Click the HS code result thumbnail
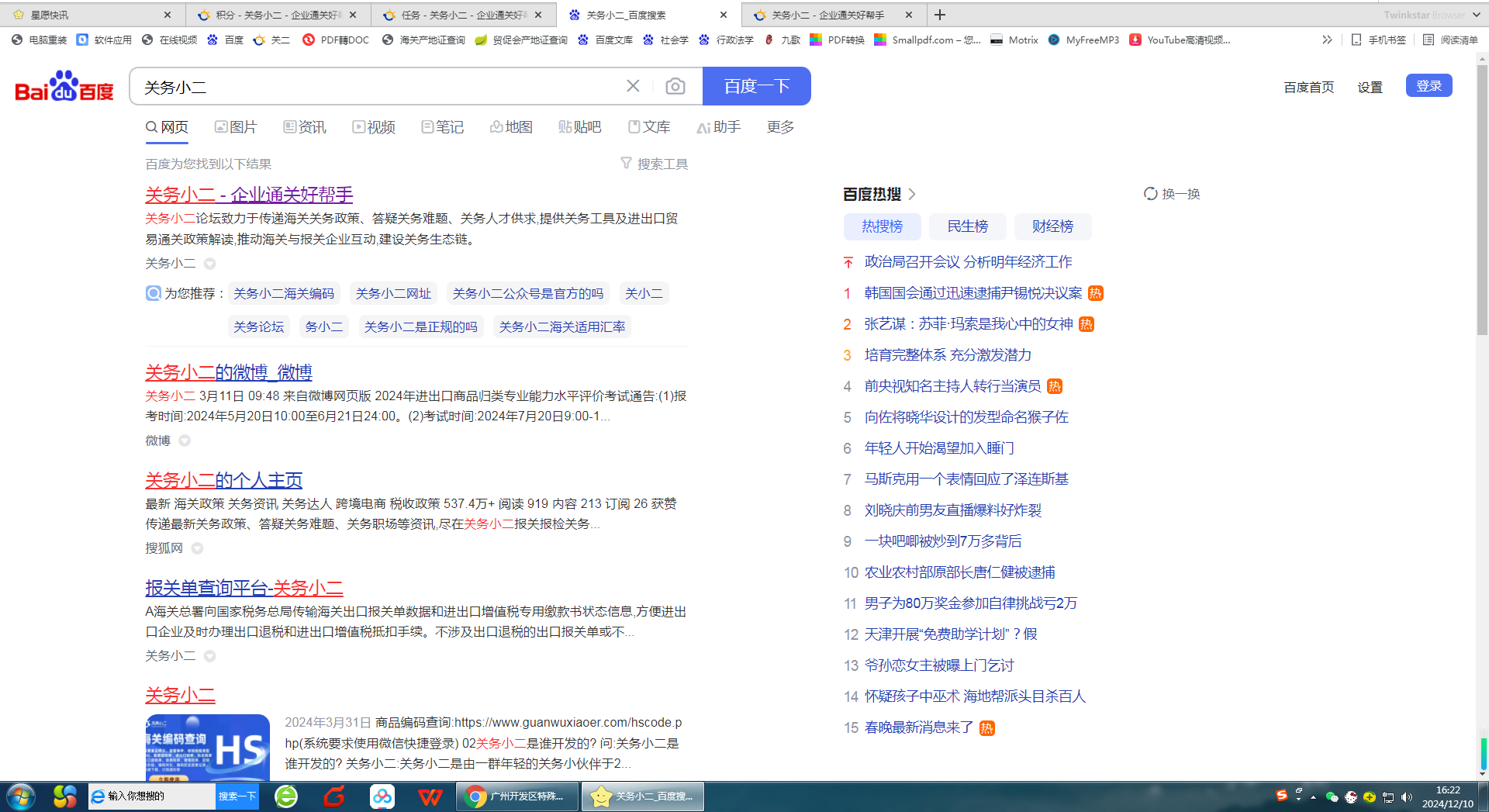 (x=208, y=748)
